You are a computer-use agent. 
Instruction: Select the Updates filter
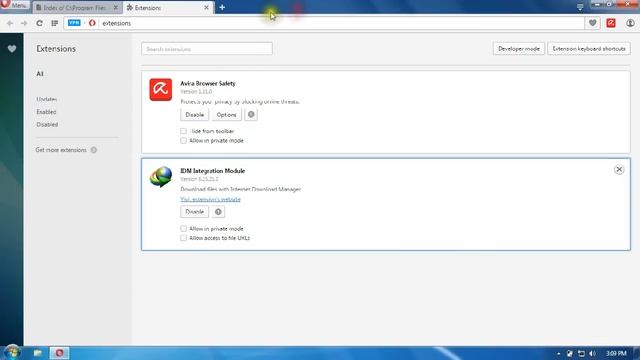coord(47,99)
